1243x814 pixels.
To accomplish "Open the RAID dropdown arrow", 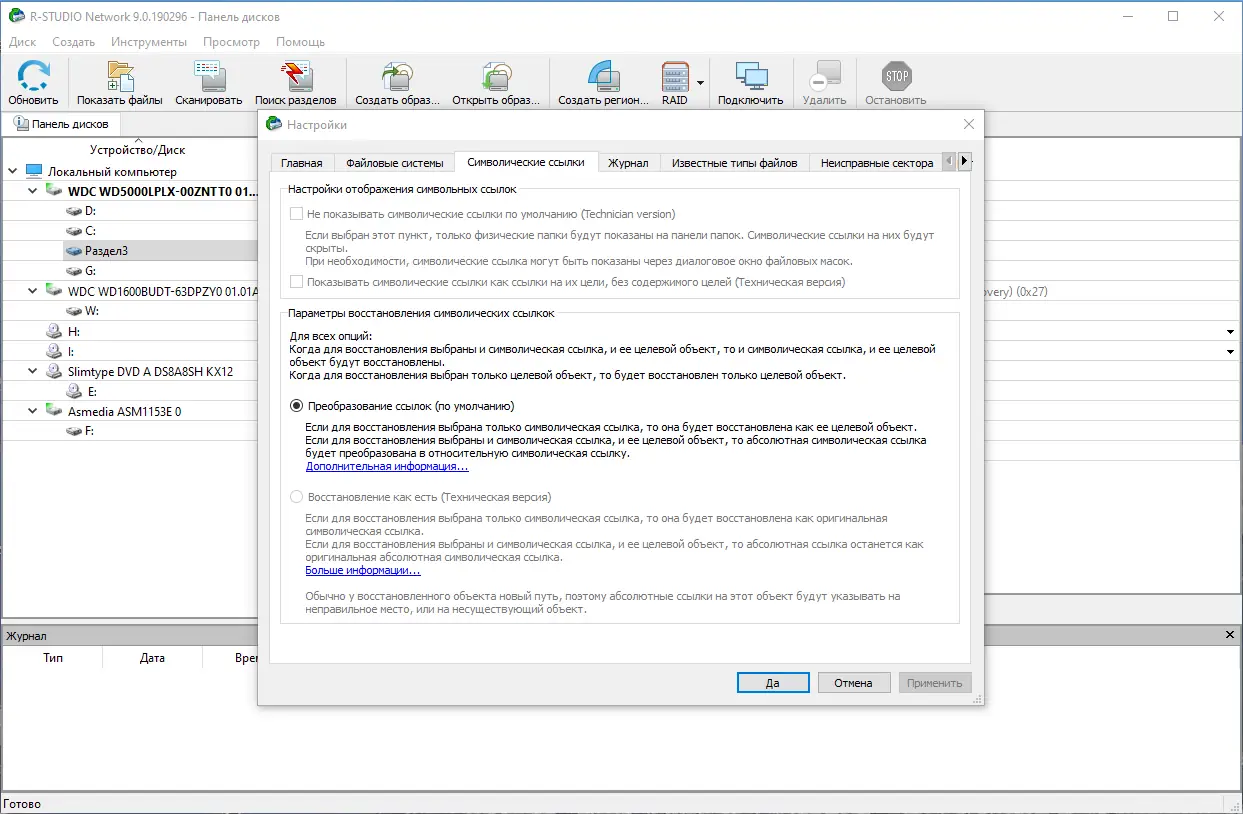I will (701, 83).
